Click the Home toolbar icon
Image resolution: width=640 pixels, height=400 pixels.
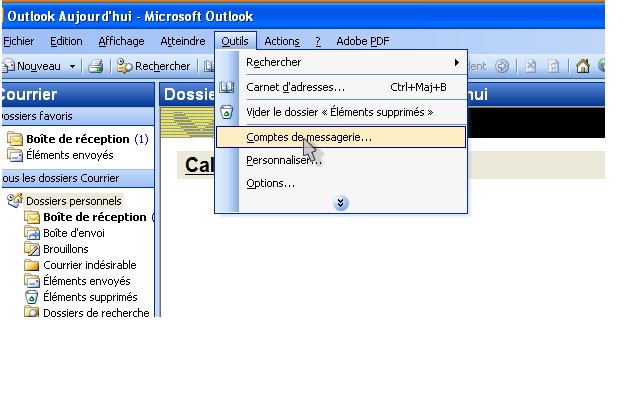(x=582, y=66)
